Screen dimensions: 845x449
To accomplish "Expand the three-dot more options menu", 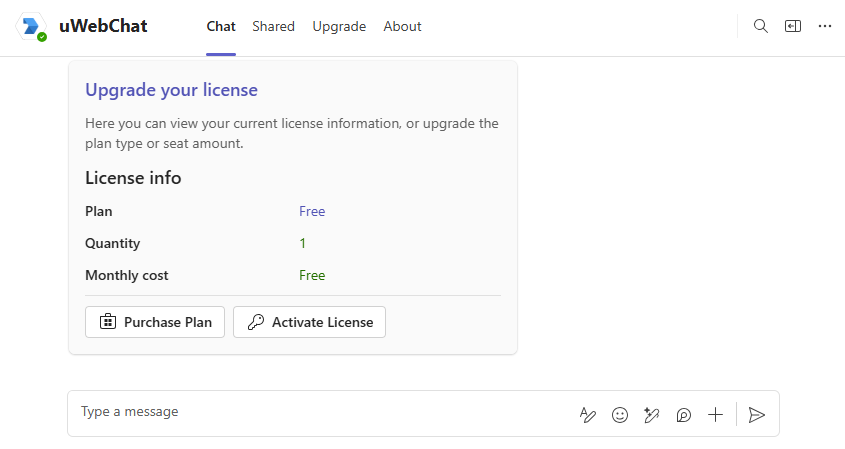I will (825, 27).
